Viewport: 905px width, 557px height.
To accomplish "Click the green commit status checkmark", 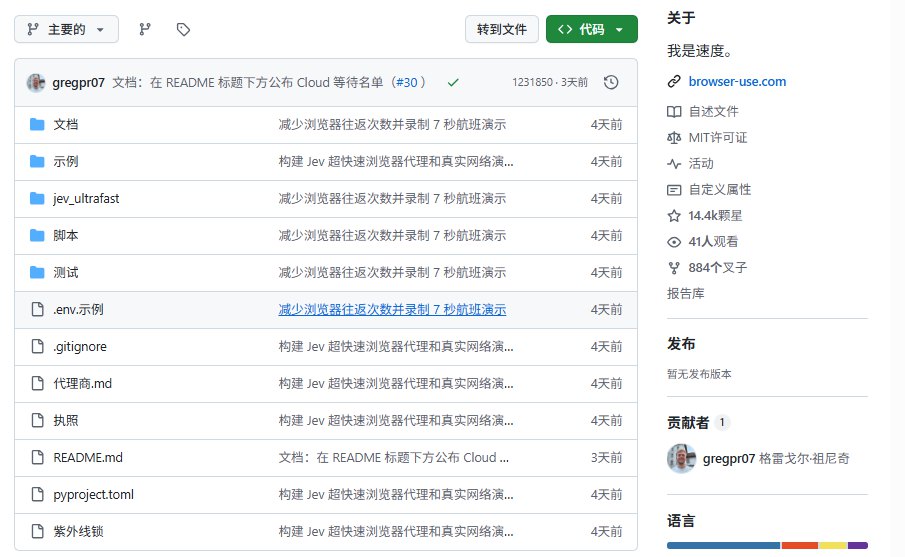I will click(x=453, y=83).
